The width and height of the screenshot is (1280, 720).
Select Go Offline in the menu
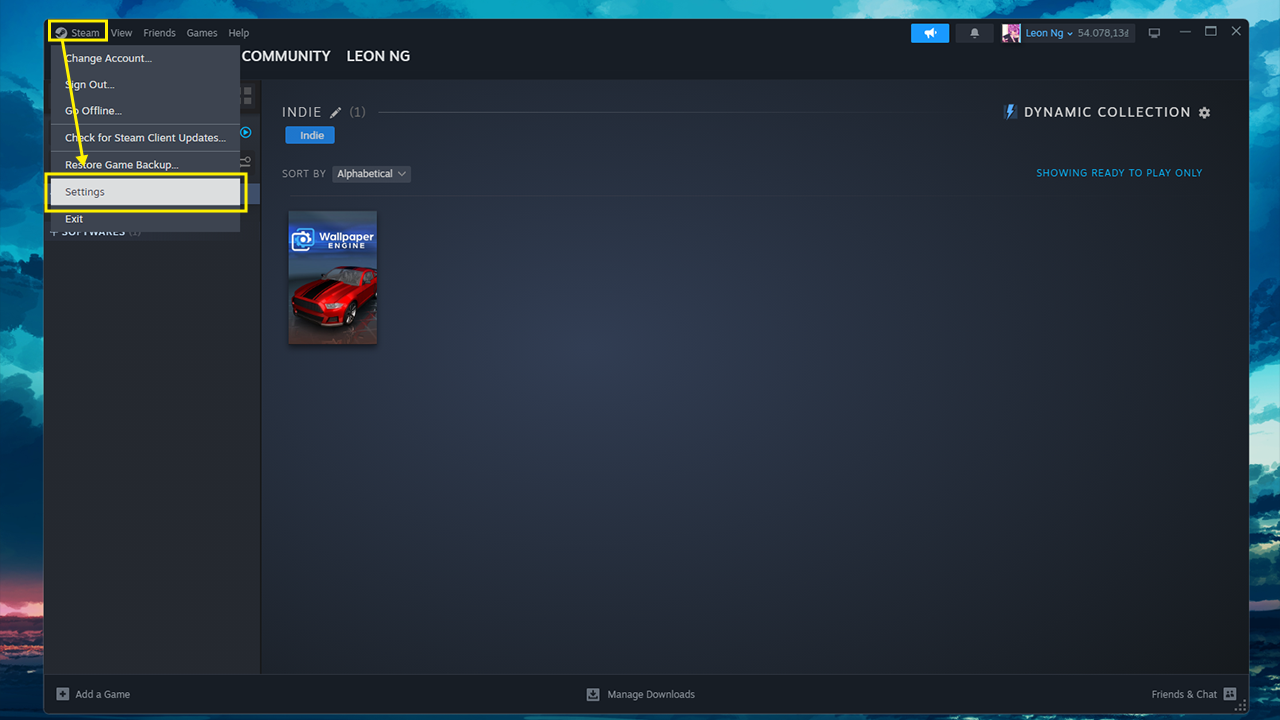click(146, 111)
